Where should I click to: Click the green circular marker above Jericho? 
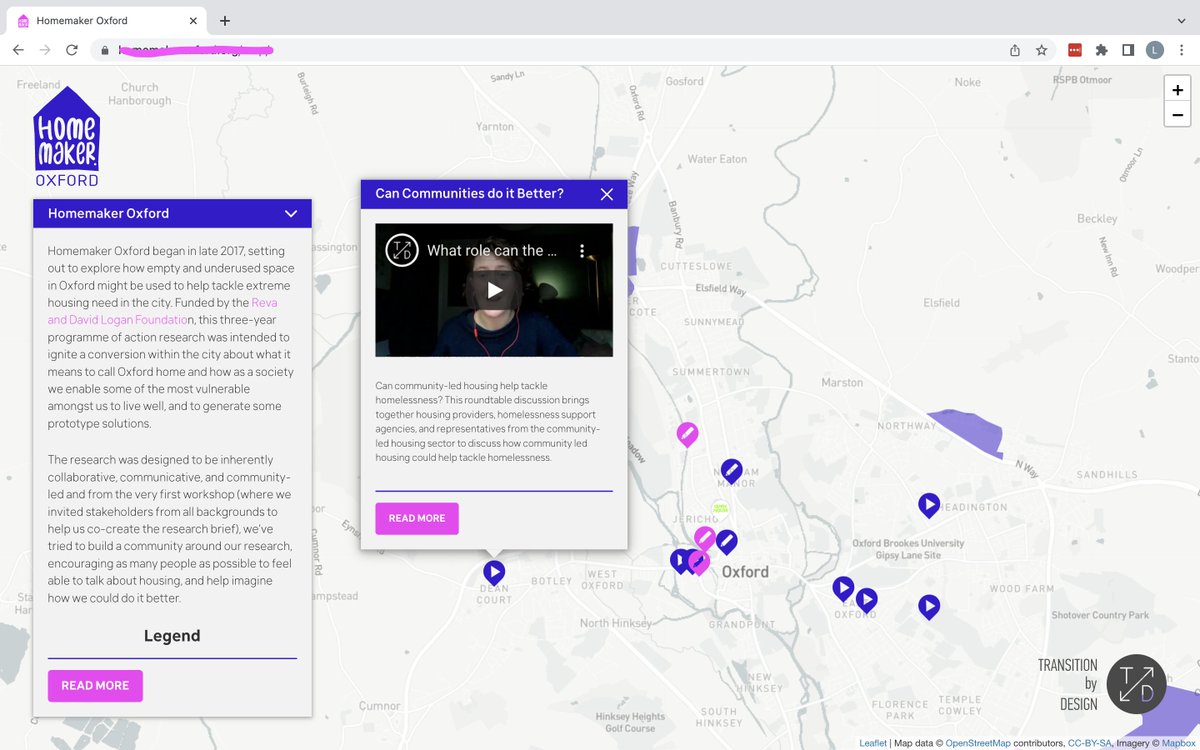point(720,508)
